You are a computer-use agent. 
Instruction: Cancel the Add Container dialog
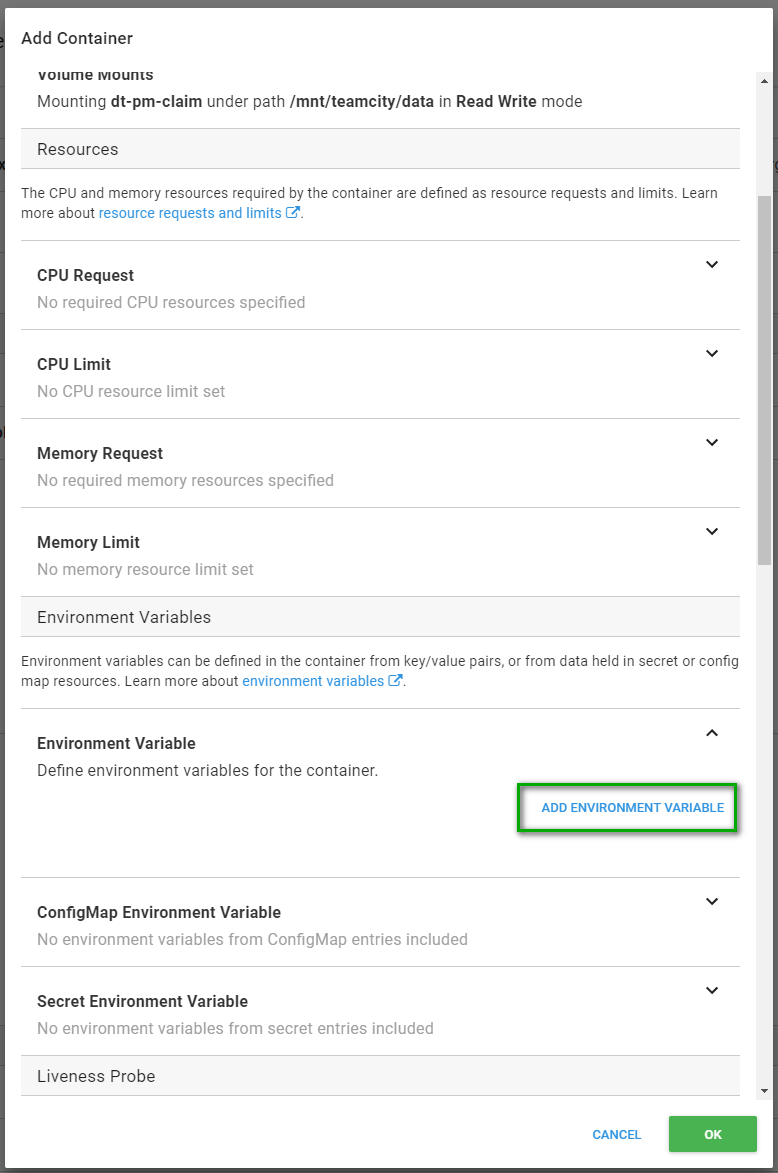coord(617,1134)
